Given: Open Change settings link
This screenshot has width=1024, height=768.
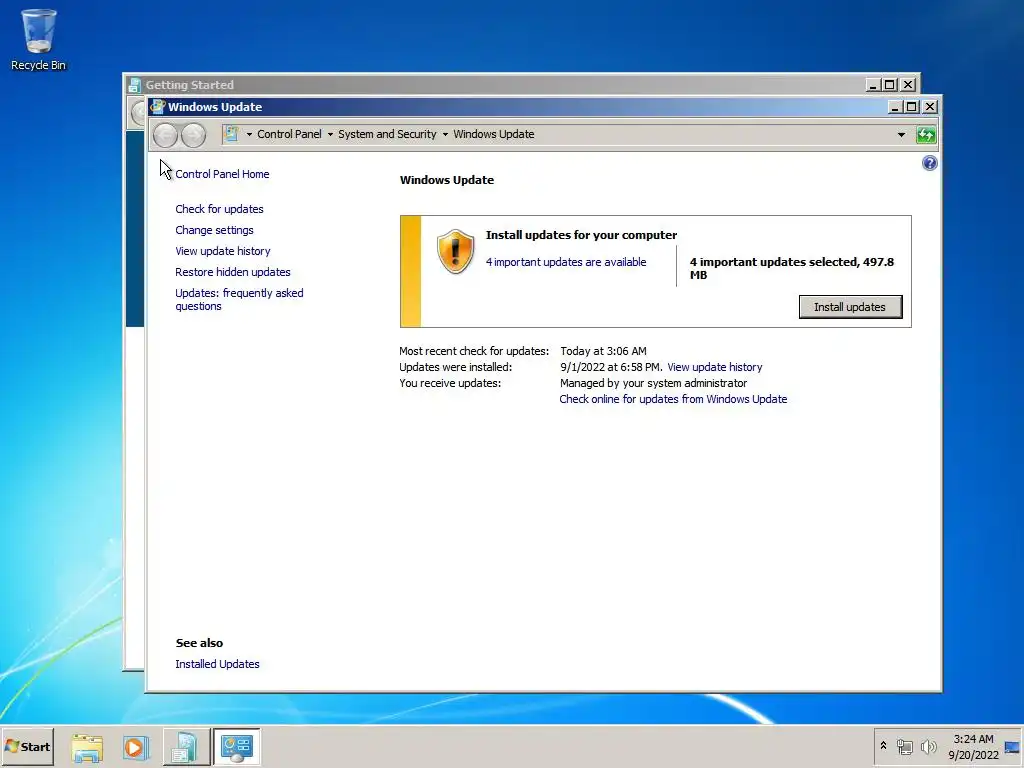Looking at the screenshot, I should pos(214,230).
